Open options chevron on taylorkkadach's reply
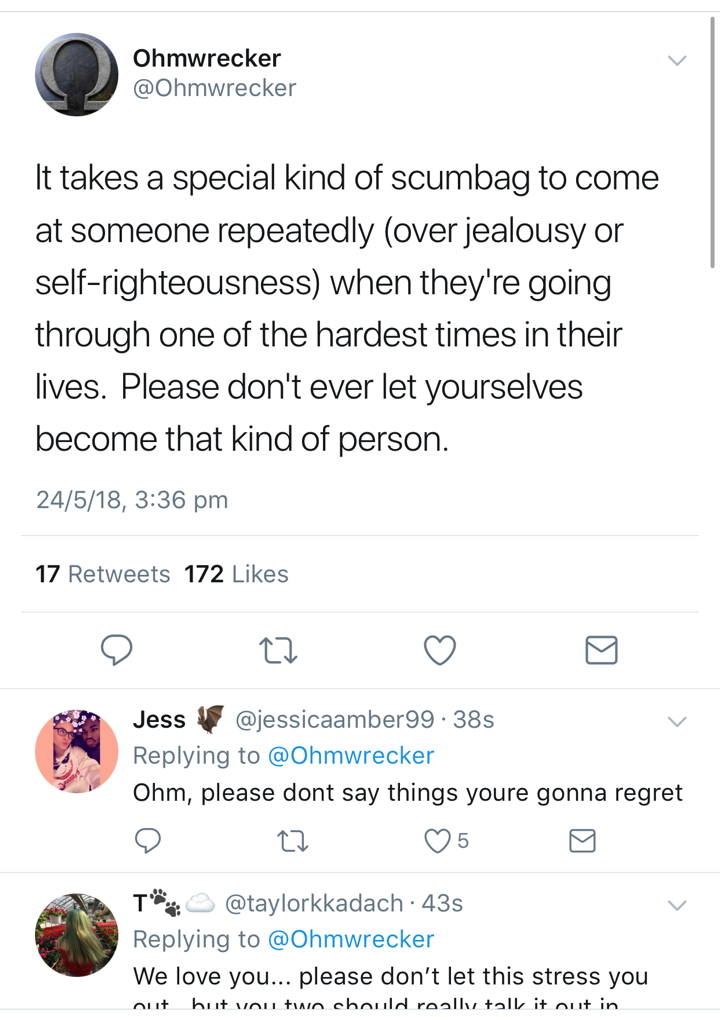The height and width of the screenshot is (1020, 720). (677, 905)
